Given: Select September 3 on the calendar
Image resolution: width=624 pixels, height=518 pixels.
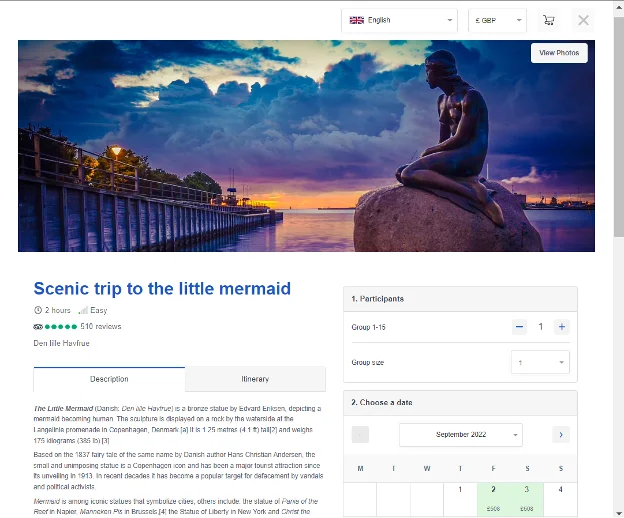Looking at the screenshot, I should [527, 497].
